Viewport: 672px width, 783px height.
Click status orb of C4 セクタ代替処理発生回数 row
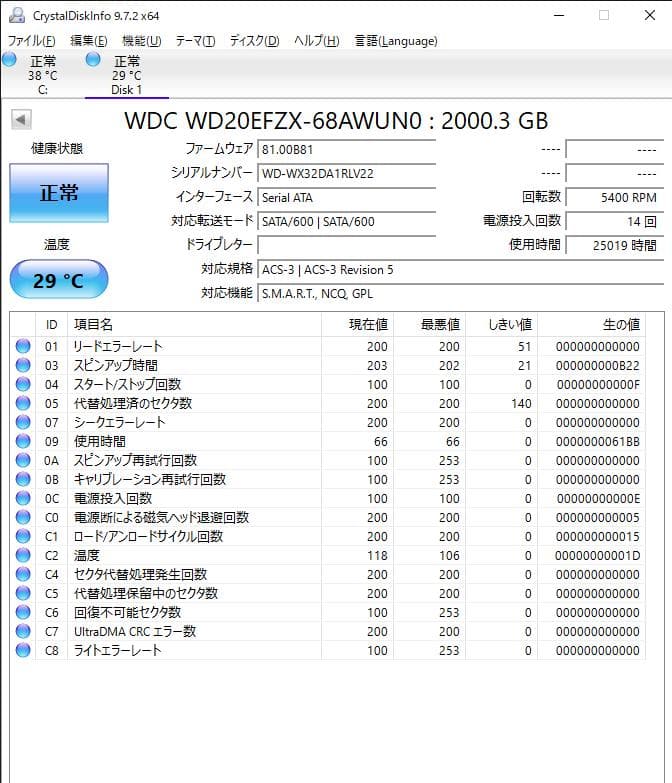click(x=23, y=574)
